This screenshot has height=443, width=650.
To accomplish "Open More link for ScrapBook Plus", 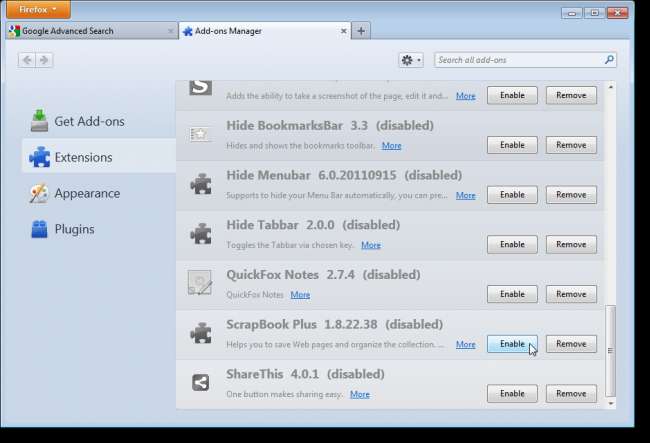I will click(466, 345).
